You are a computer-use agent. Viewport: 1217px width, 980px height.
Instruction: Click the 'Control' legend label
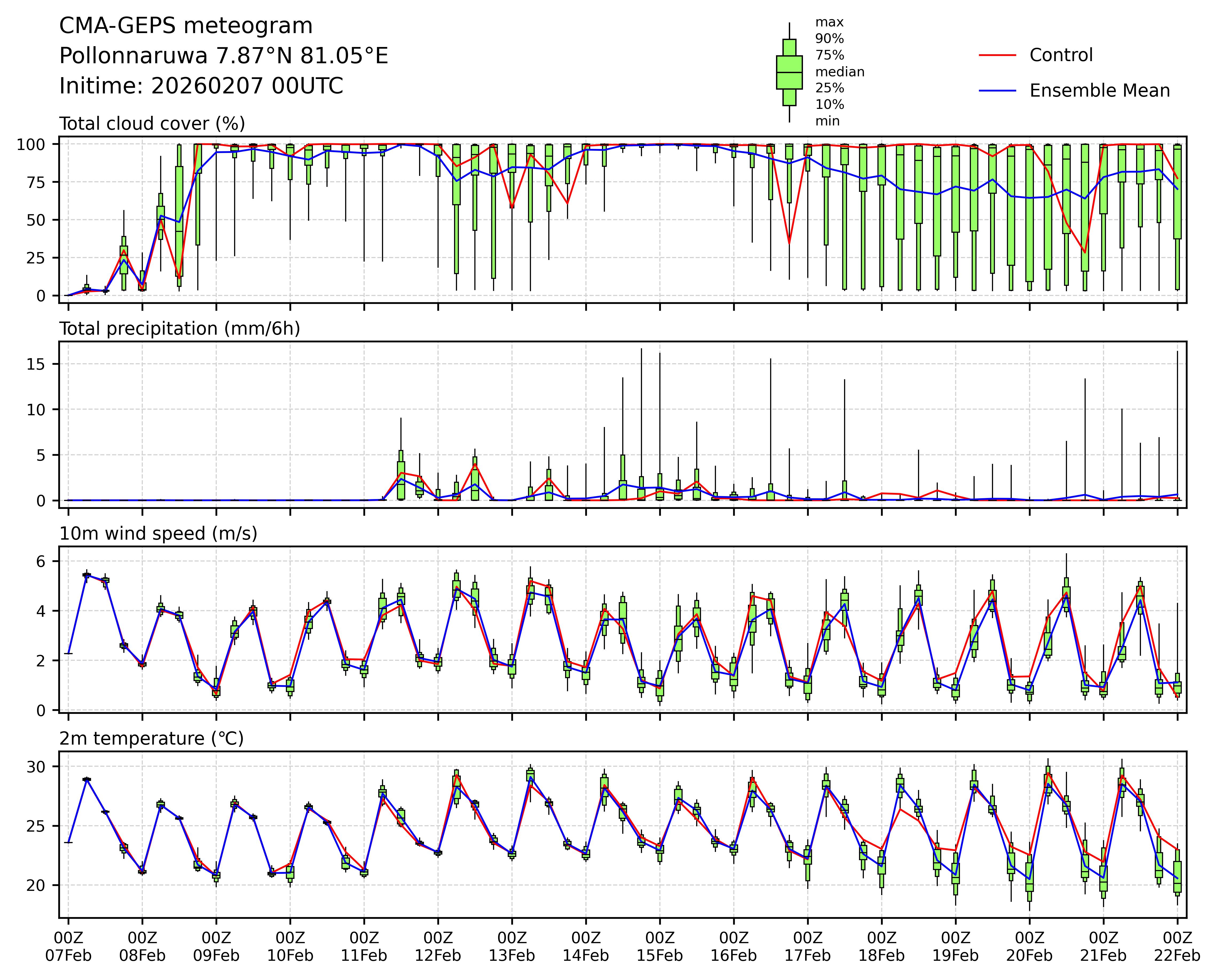(1061, 55)
